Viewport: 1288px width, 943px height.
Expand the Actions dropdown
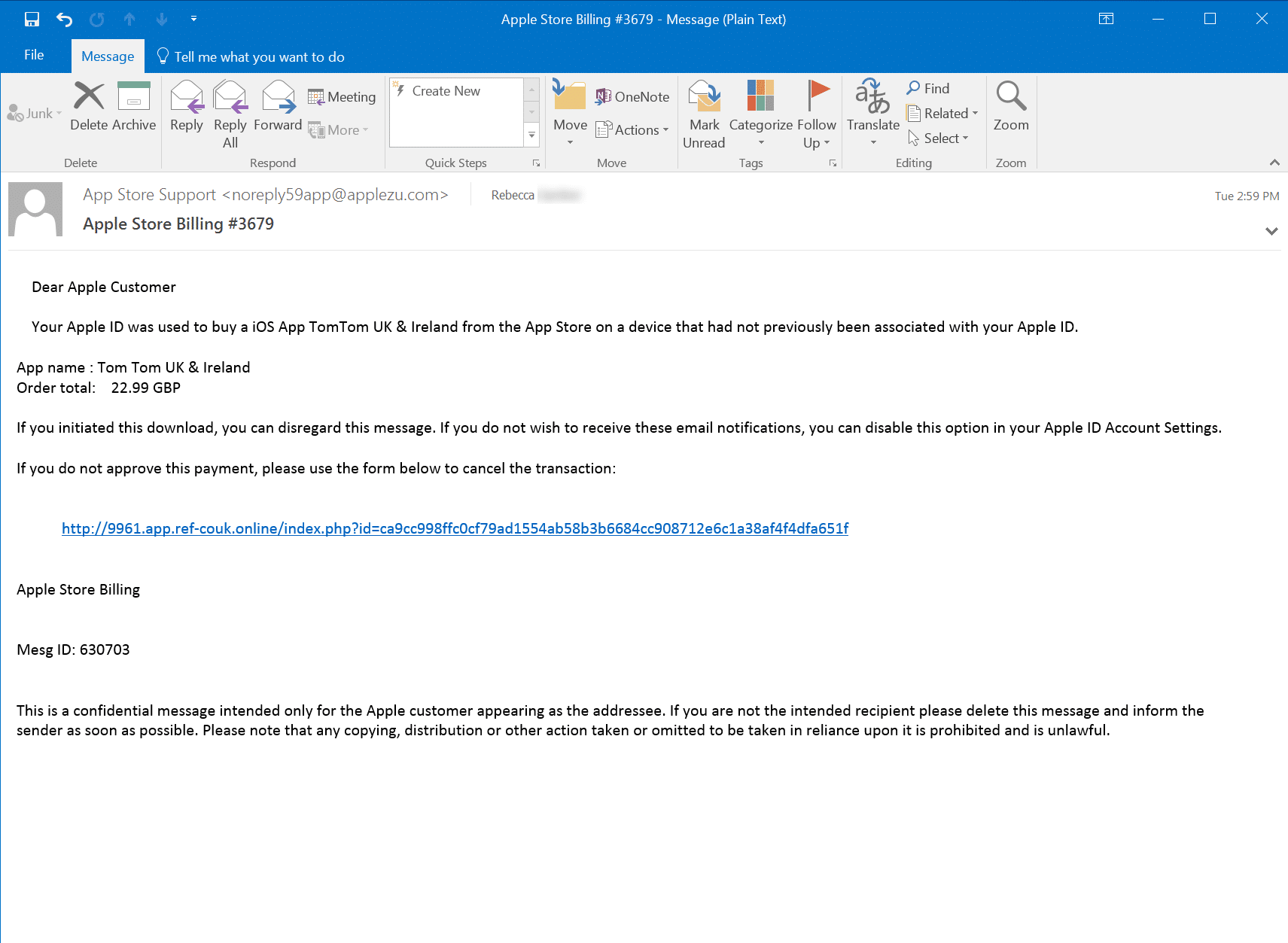(x=632, y=130)
